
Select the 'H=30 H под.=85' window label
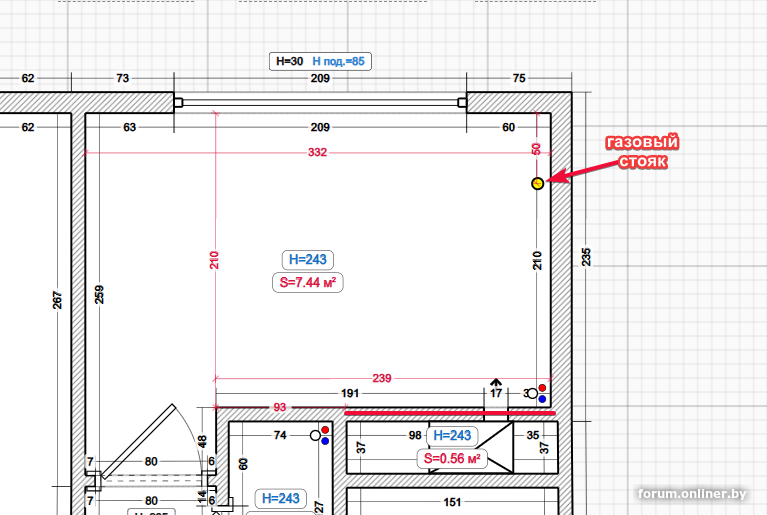point(320,62)
